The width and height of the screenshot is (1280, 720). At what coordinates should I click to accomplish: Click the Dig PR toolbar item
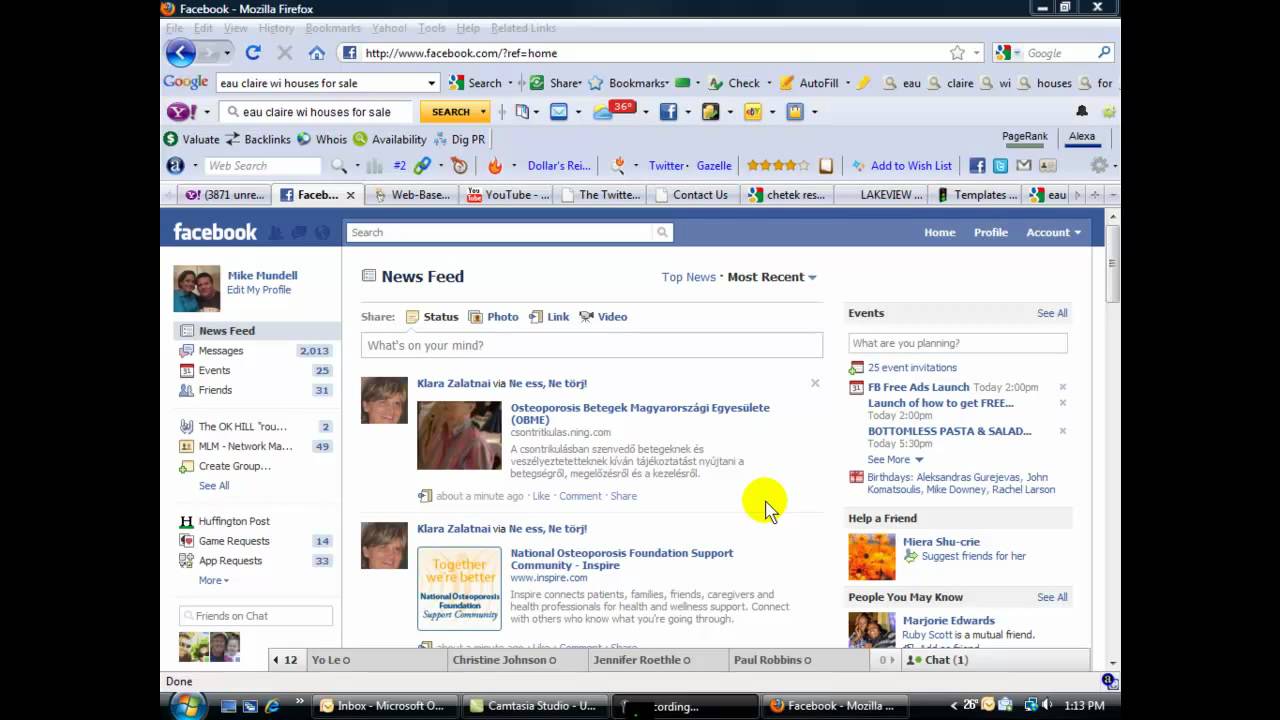coord(460,139)
